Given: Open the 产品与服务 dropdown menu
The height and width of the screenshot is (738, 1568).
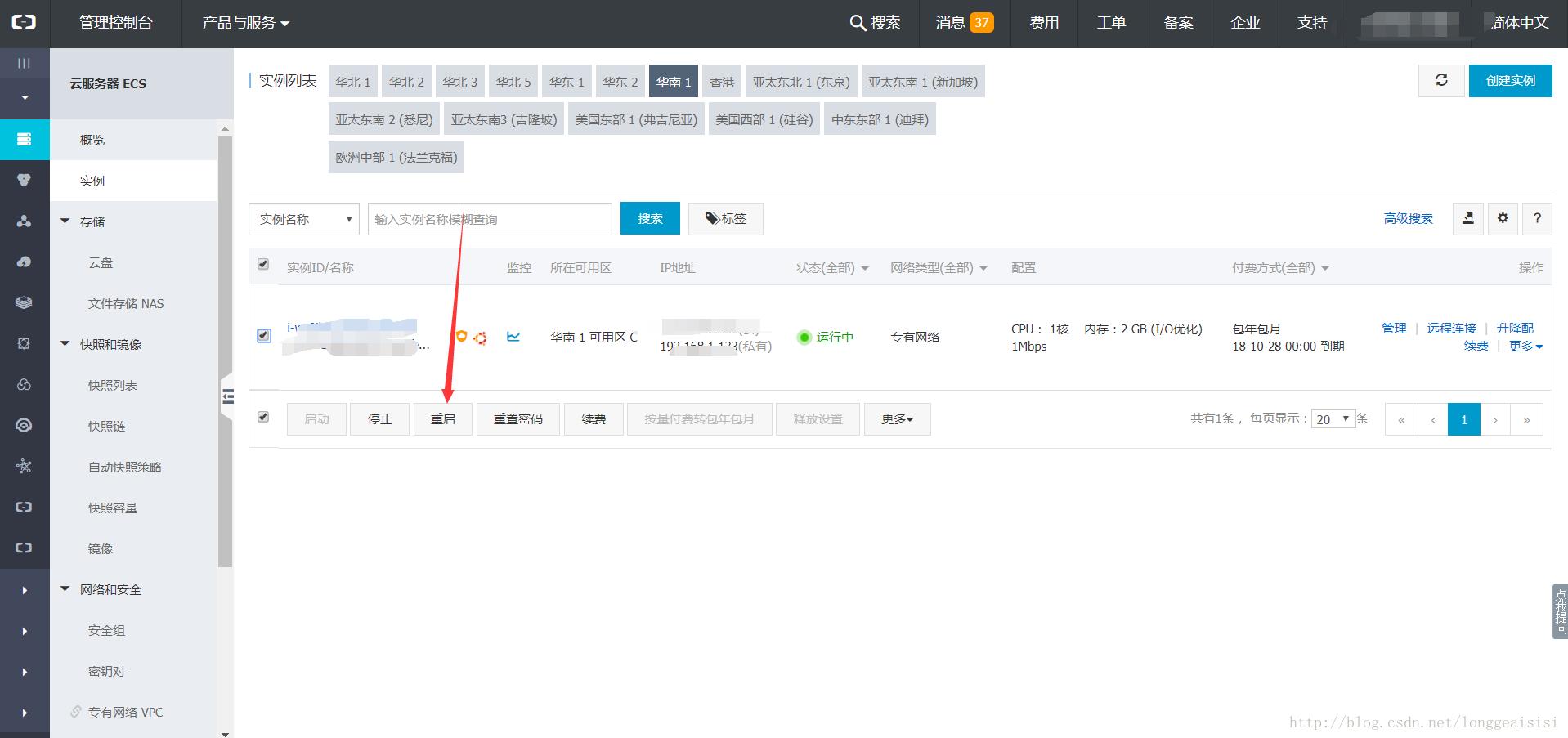Looking at the screenshot, I should 245,23.
